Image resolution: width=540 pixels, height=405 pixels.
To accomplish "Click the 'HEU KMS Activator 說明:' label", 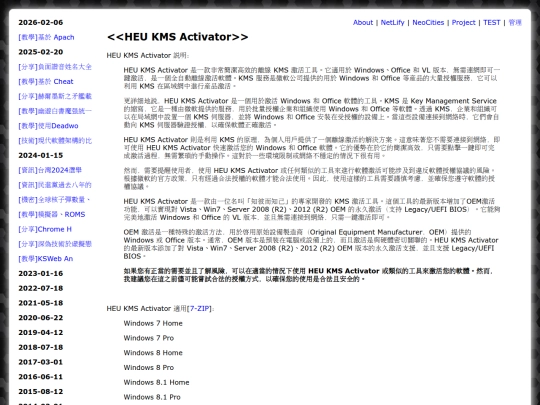I will click(x=148, y=55).
